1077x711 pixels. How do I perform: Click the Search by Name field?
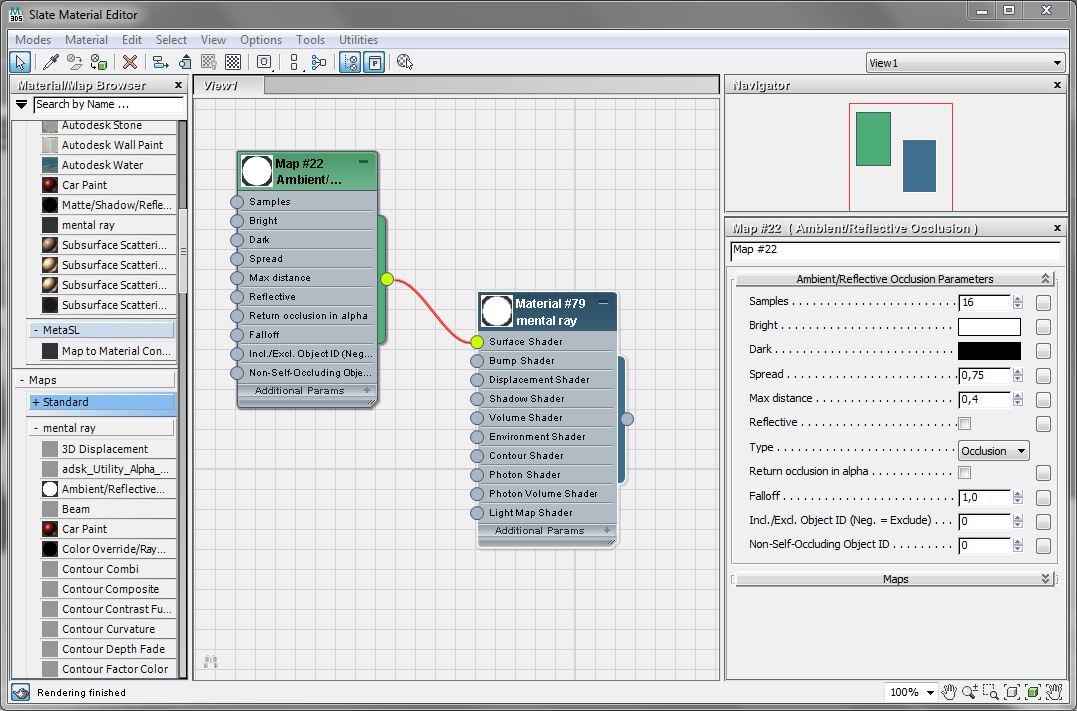coord(109,104)
